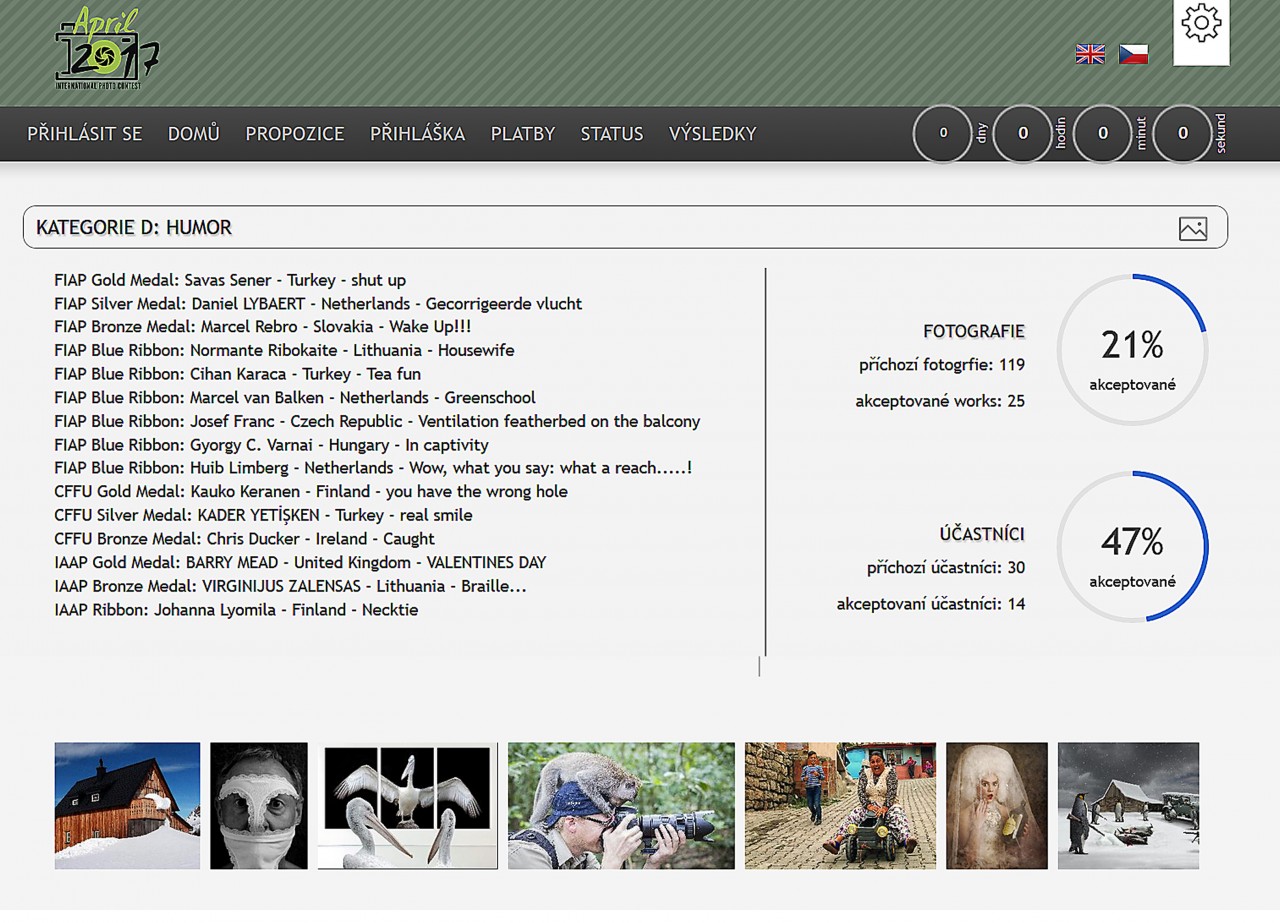Open the STATUS menu item
This screenshot has width=1280, height=923.
(612, 134)
